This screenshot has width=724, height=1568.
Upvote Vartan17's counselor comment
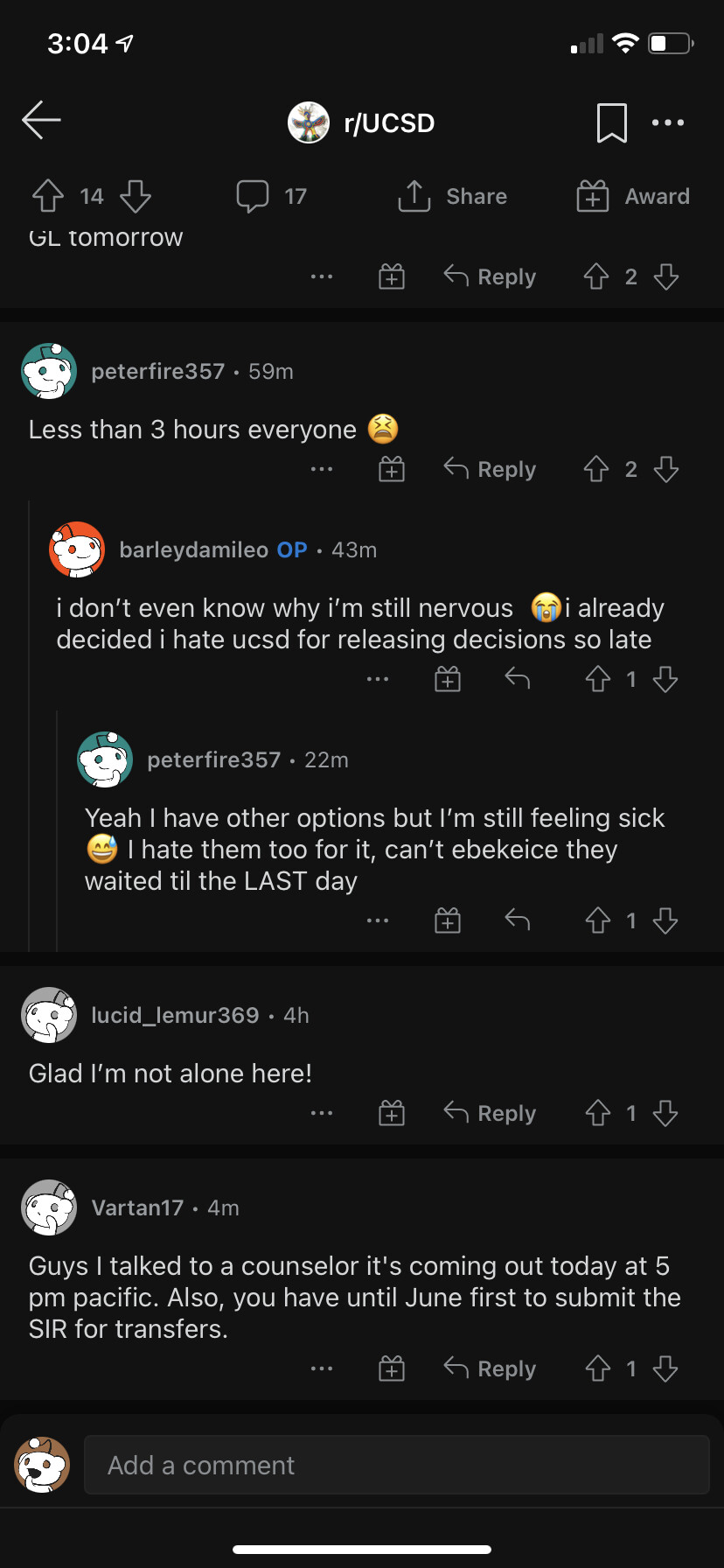(598, 1368)
